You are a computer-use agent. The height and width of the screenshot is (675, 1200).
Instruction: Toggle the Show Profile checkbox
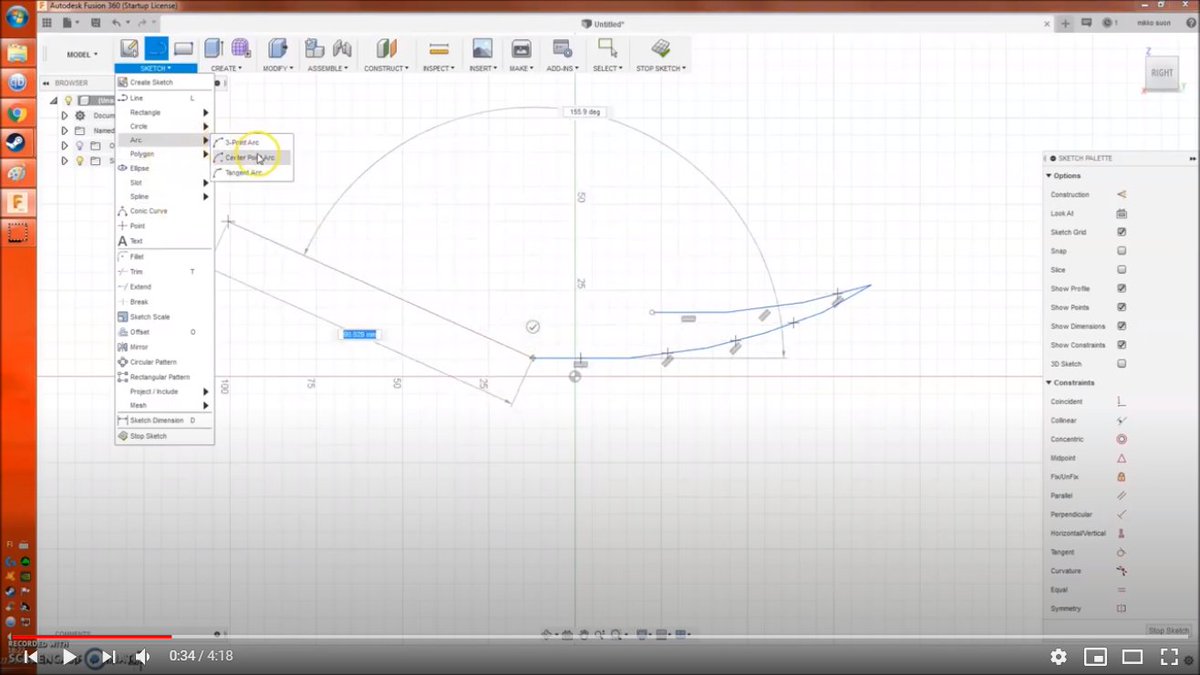coord(1121,288)
